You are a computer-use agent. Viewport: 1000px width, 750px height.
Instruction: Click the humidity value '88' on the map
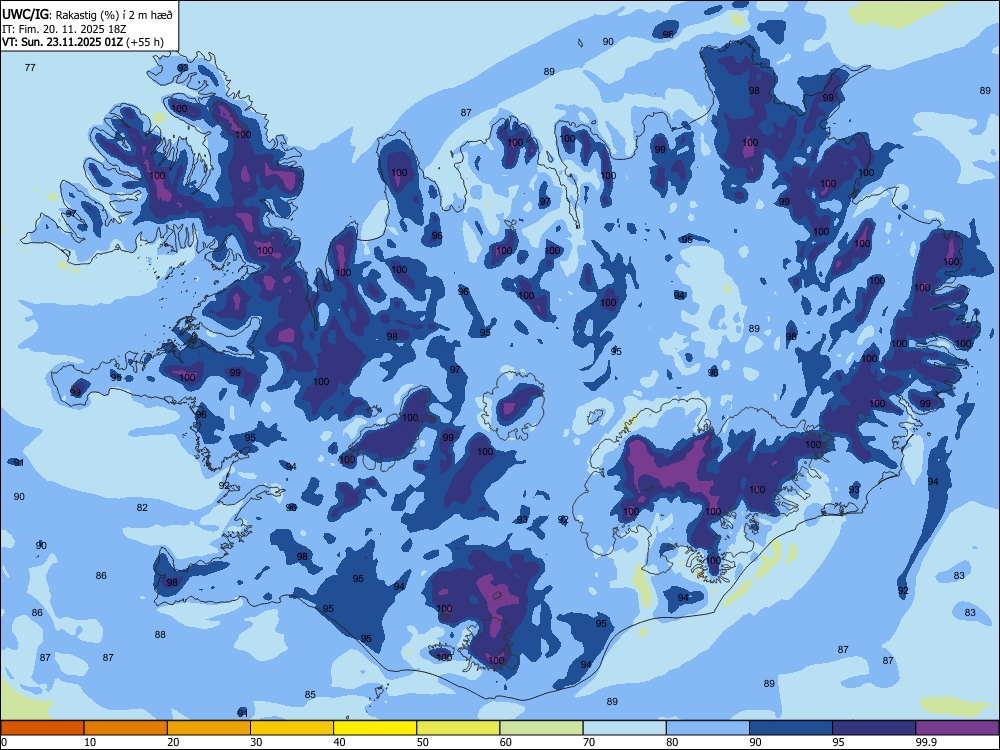[x=160, y=635]
